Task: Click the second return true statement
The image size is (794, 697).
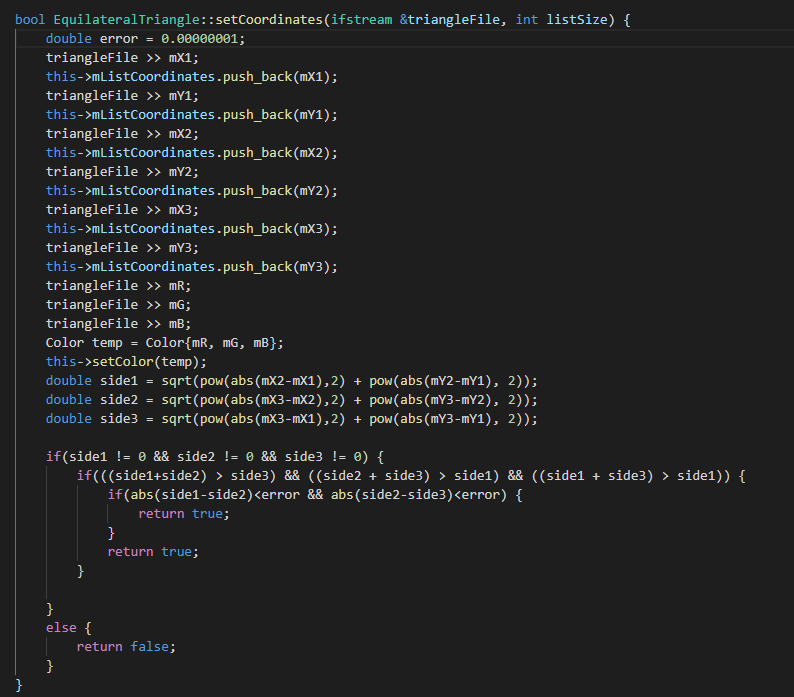Action: (x=153, y=552)
